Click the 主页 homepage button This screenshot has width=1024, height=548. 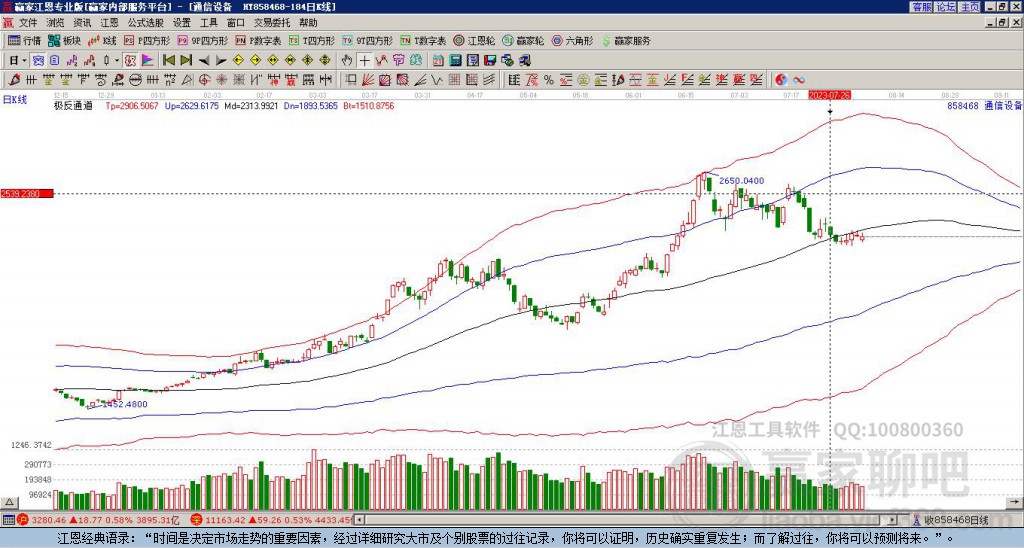pyautogui.click(x=970, y=7)
